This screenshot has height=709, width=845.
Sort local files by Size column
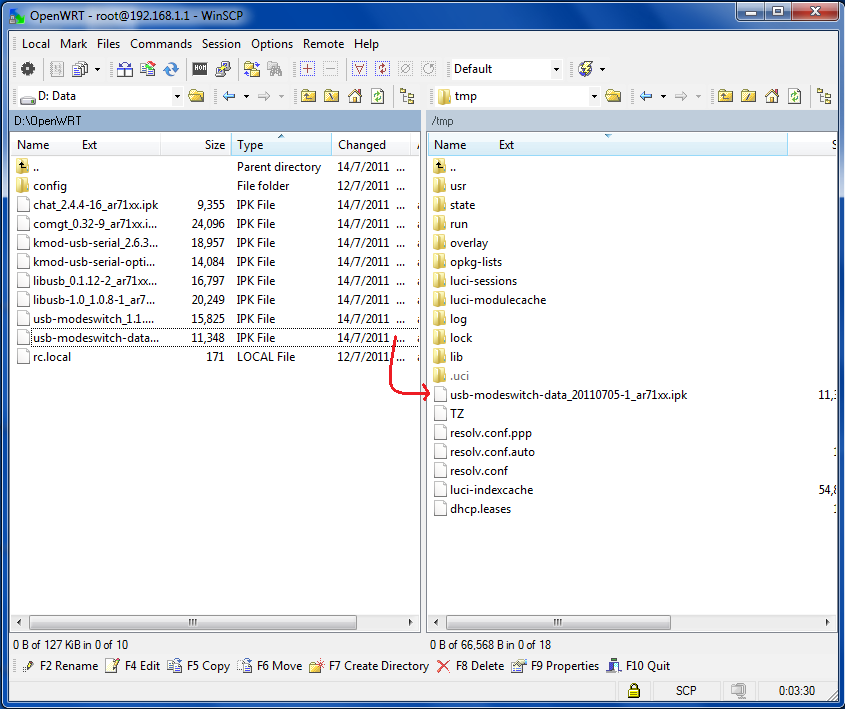[196, 145]
